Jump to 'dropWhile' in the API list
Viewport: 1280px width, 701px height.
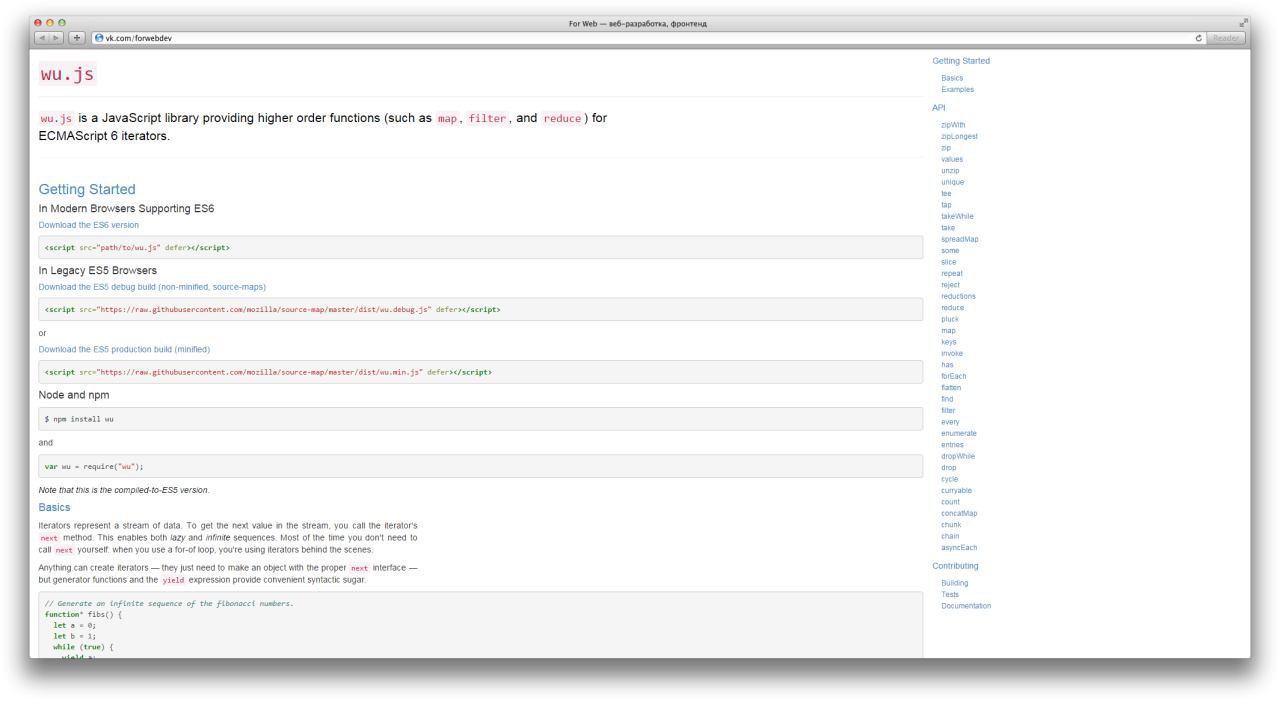click(958, 456)
